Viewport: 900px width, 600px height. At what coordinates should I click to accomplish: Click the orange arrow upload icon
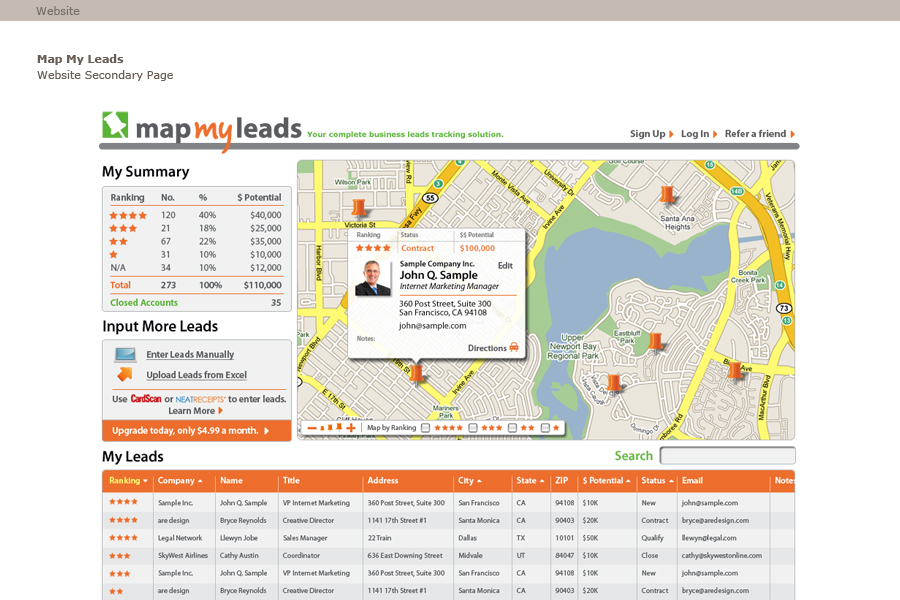click(x=125, y=375)
